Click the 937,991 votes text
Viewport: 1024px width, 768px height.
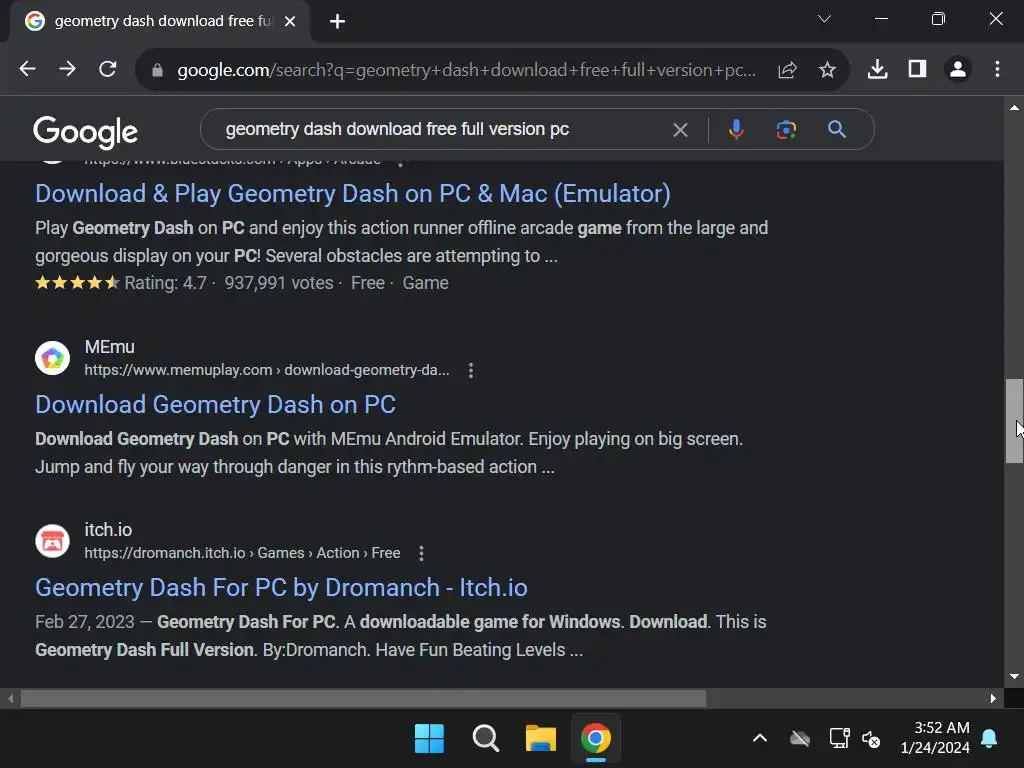279,283
